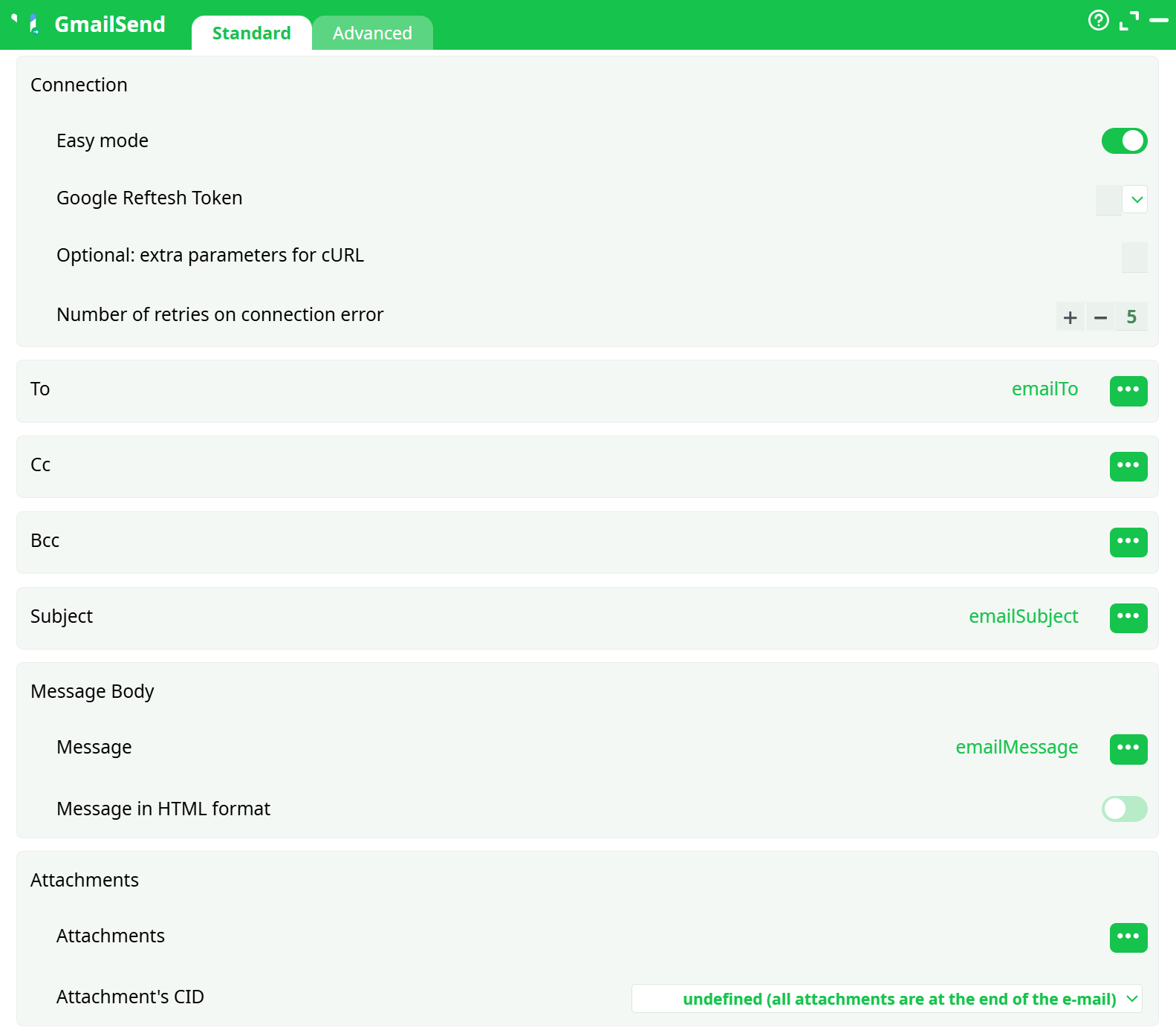Select the Standard tab
The image size is (1176, 1033).
click(251, 33)
